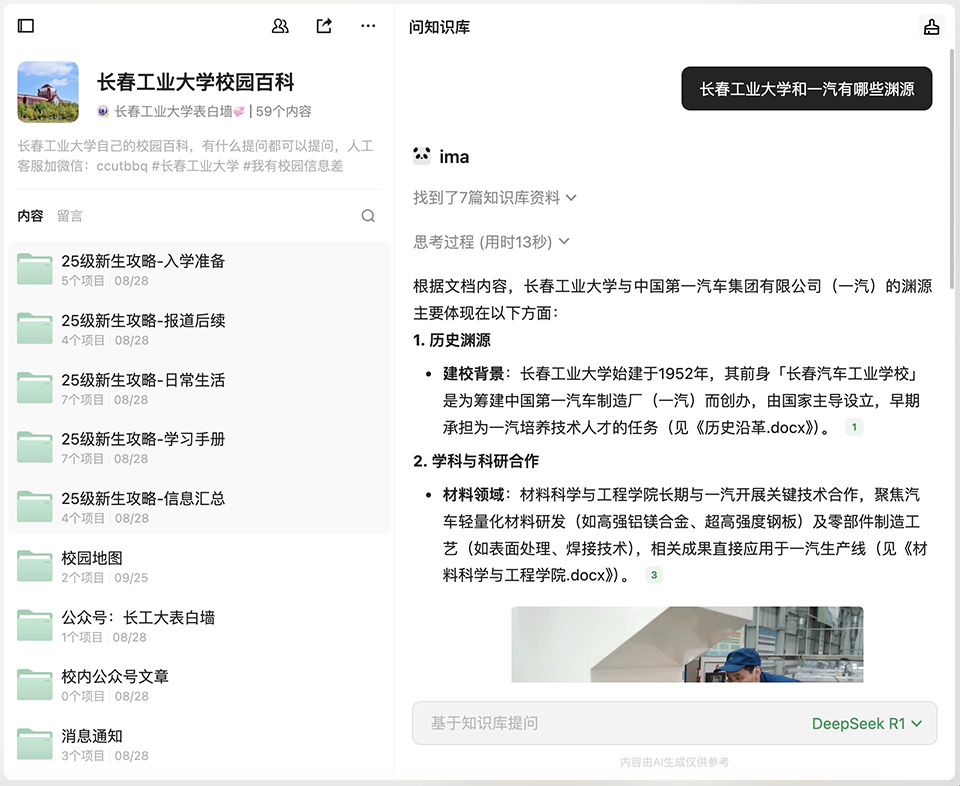
Task: Toggle the sidebar panel icon
Action: (x=26, y=26)
